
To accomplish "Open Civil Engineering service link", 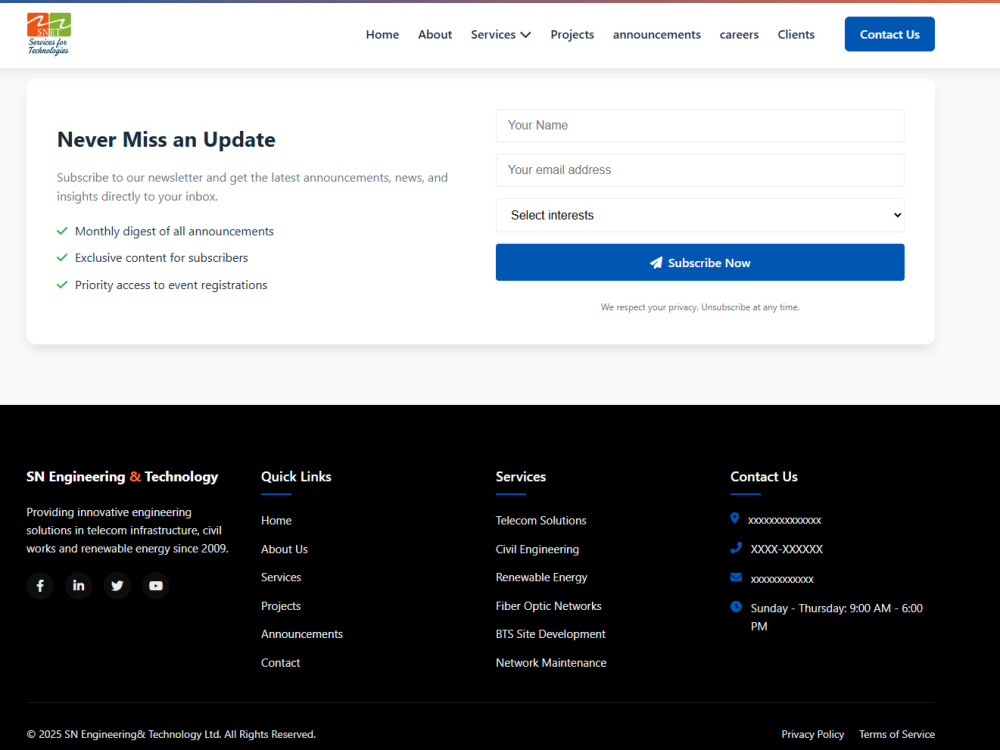I will point(538,549).
